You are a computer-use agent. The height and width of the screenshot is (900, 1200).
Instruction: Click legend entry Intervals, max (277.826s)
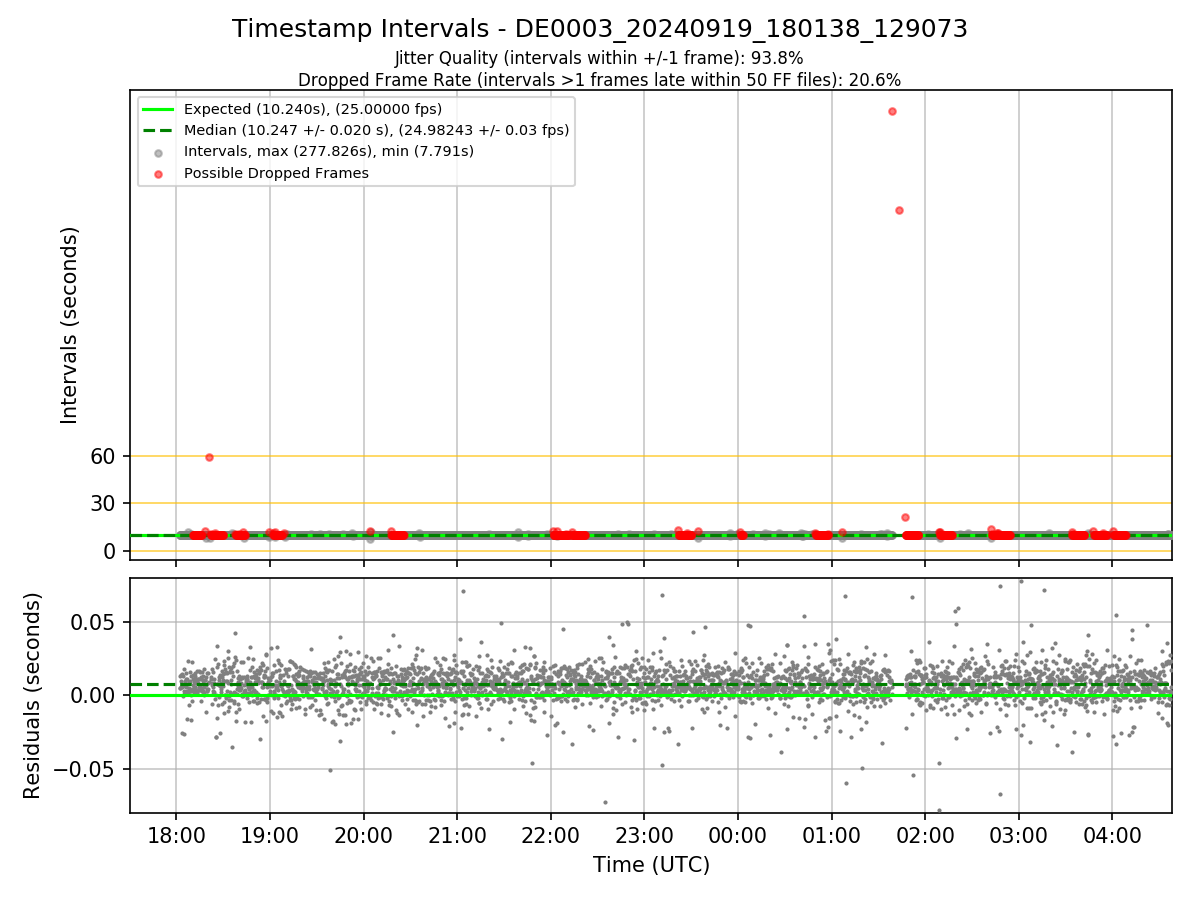329,151
